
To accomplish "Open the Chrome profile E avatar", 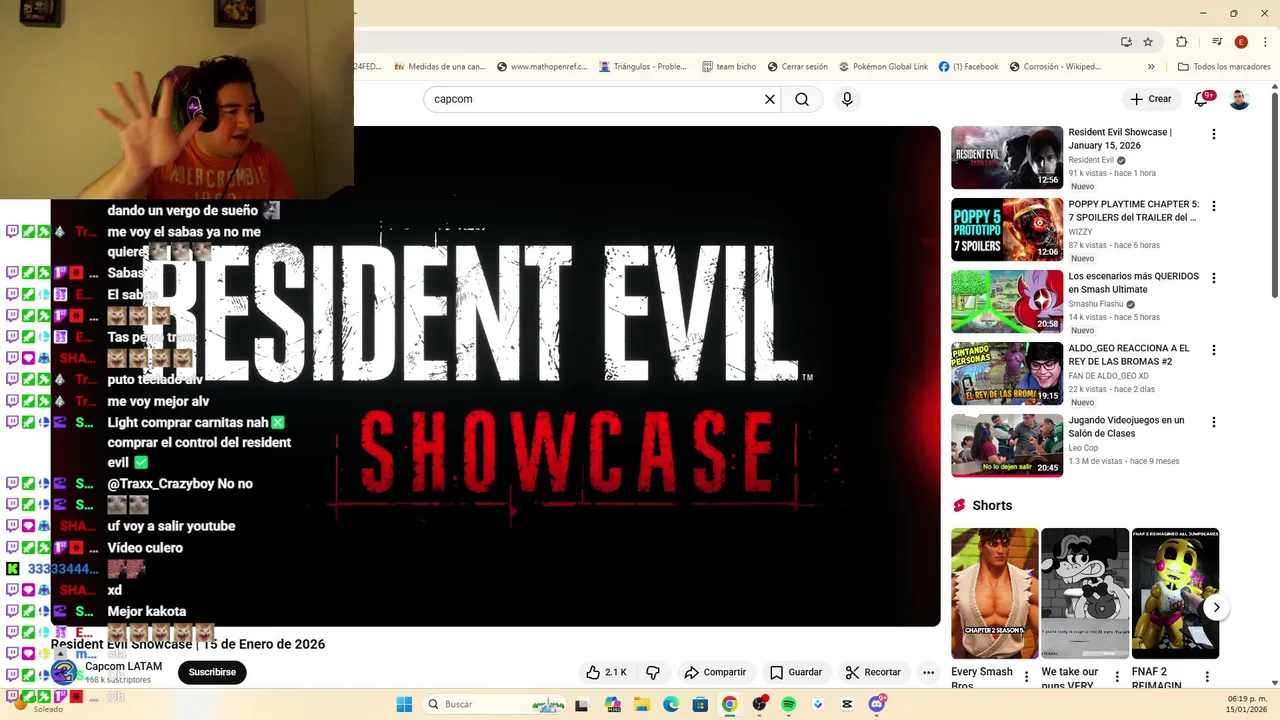I will click(1241, 42).
